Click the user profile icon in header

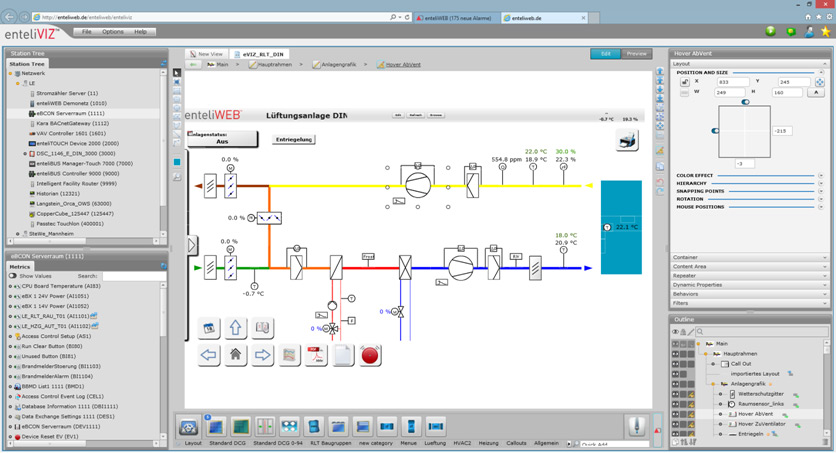coord(809,31)
